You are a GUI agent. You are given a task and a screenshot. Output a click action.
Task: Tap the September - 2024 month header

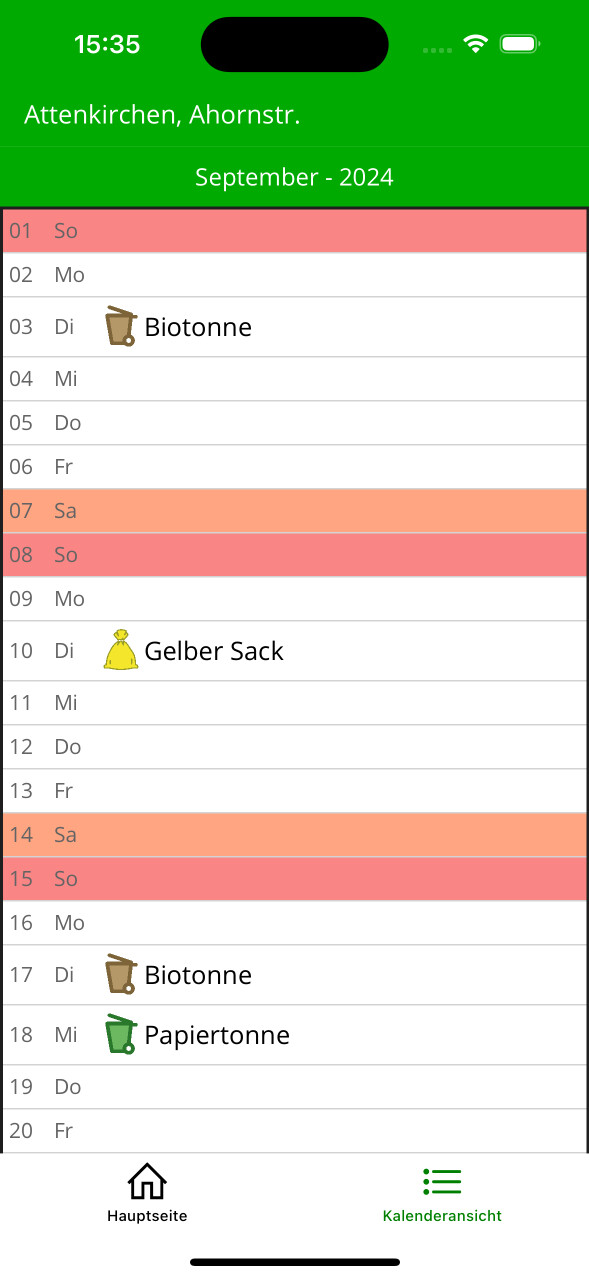tap(294, 178)
